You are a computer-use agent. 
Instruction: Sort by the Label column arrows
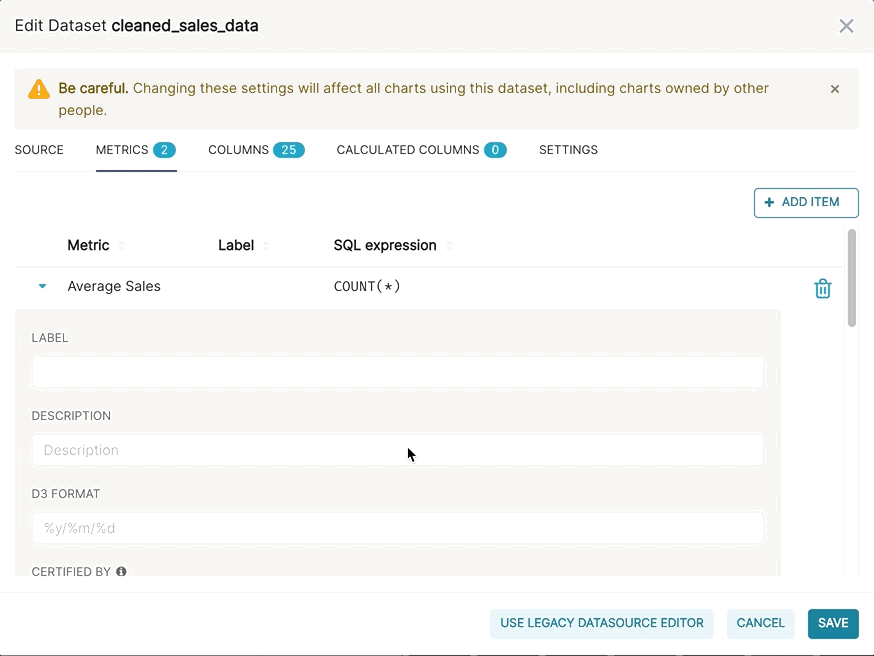tap(266, 246)
